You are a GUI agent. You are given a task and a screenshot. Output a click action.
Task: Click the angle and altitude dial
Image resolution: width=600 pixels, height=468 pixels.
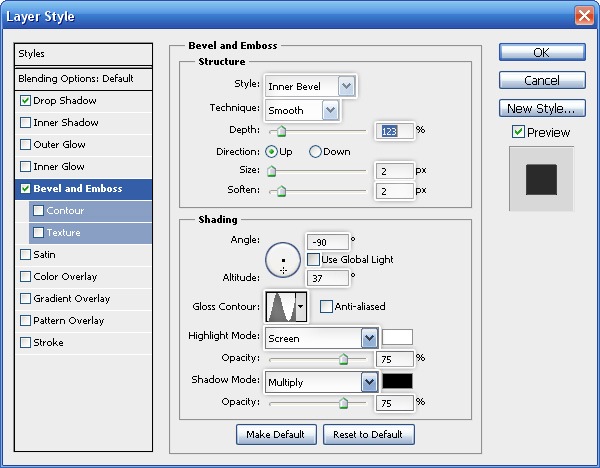click(x=283, y=260)
